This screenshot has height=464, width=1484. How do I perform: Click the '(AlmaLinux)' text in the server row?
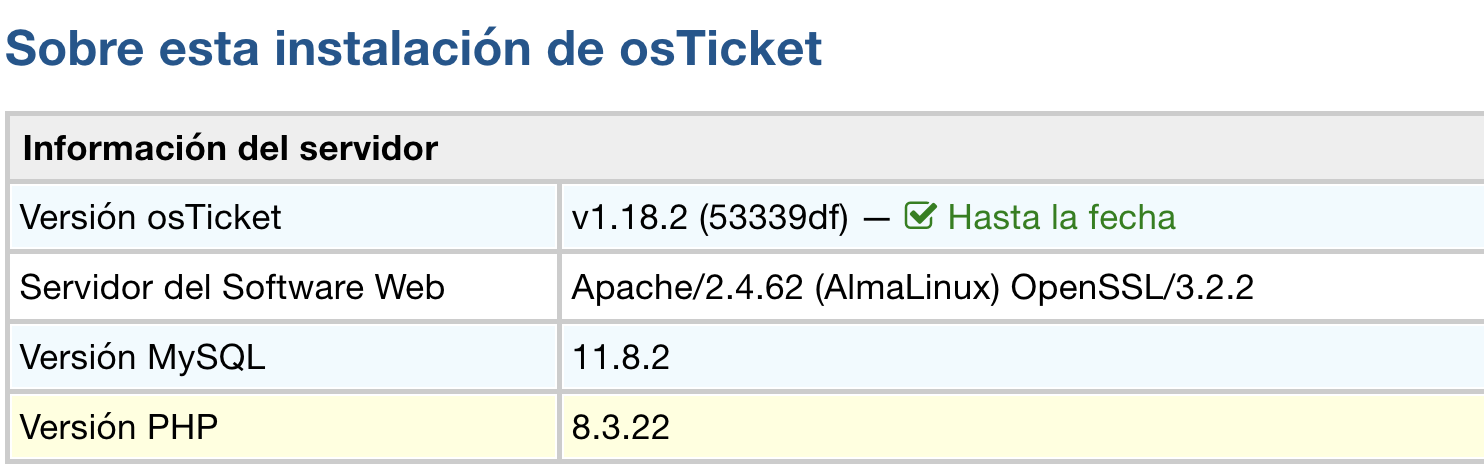[x=907, y=288]
